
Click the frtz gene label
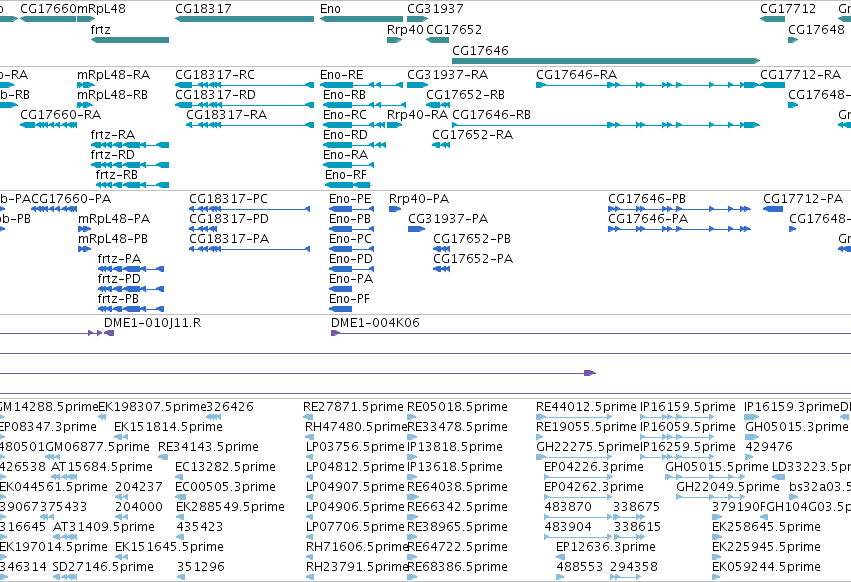[x=100, y=29]
